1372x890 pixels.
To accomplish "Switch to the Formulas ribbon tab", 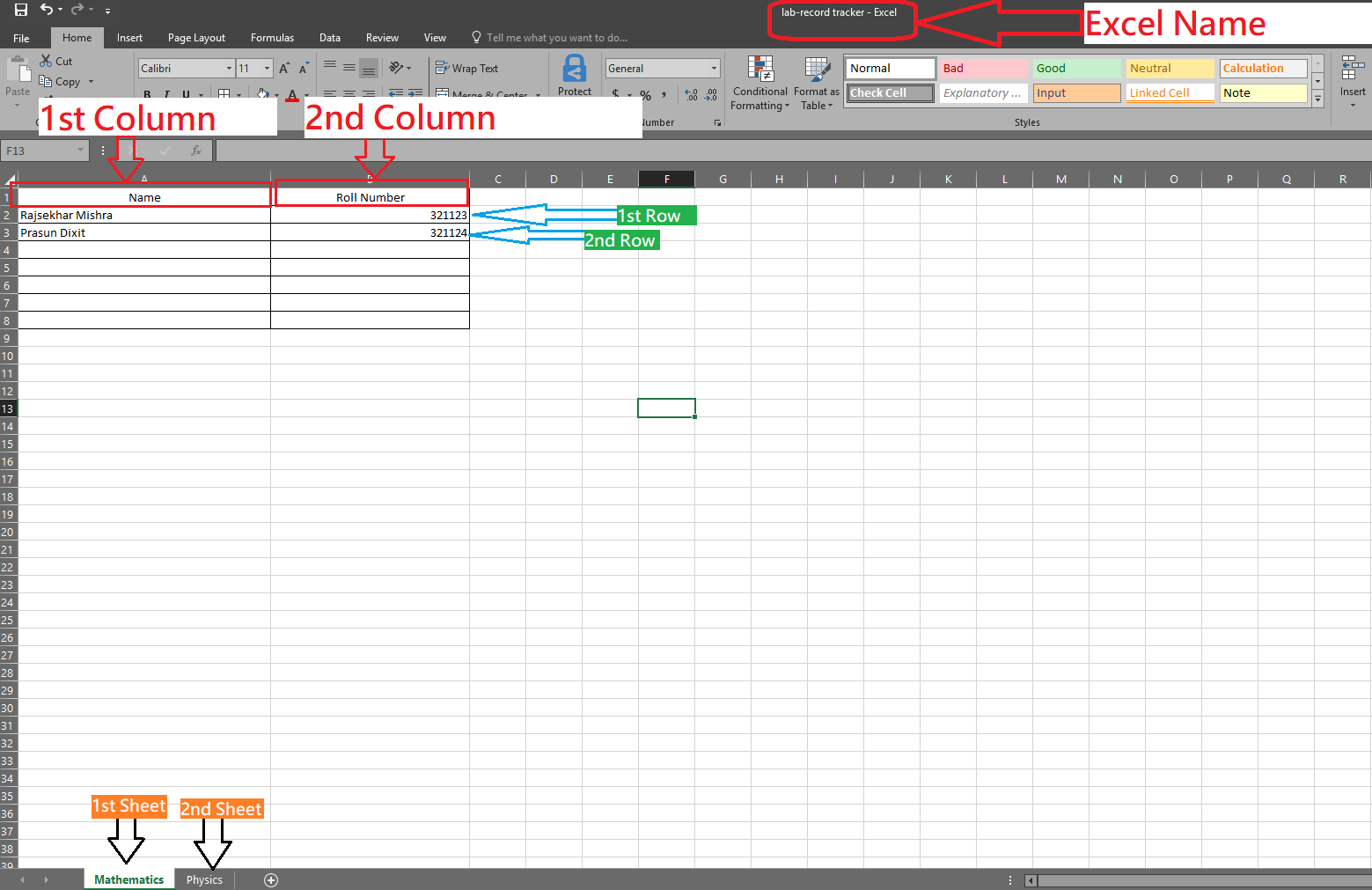I will point(272,38).
